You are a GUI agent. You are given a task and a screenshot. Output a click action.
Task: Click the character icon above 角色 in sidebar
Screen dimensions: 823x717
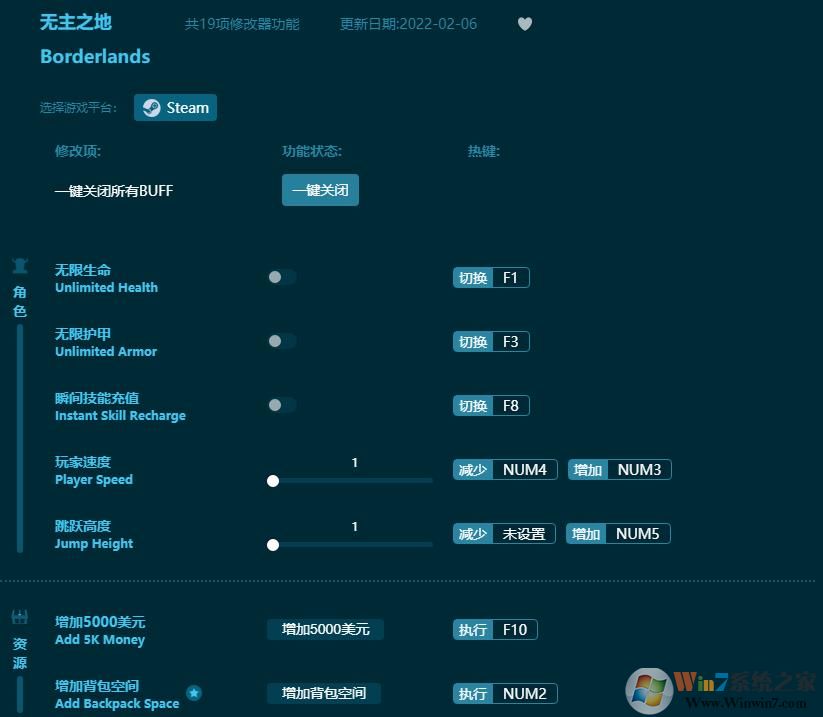(x=20, y=265)
